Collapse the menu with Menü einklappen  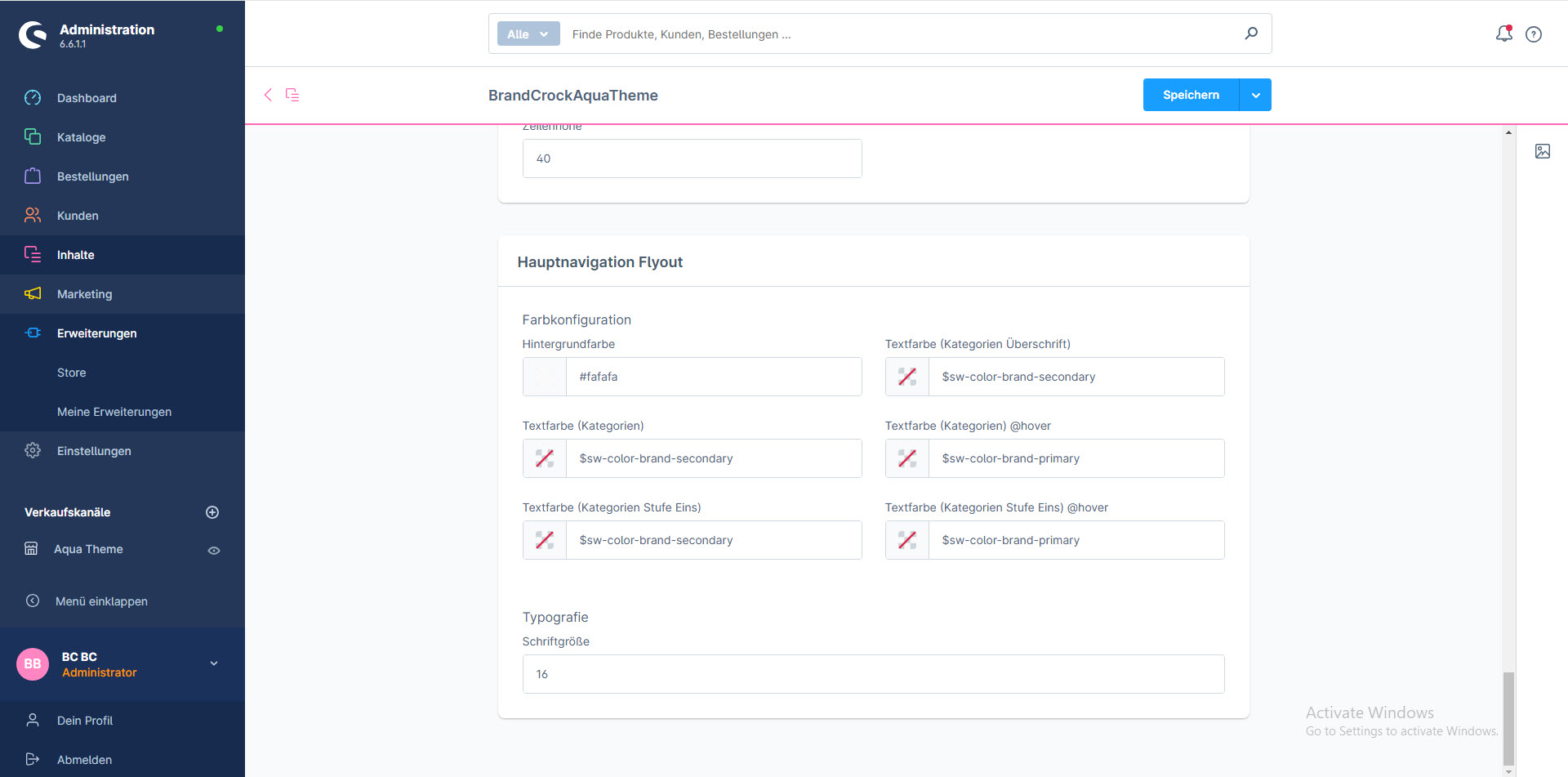tap(101, 601)
